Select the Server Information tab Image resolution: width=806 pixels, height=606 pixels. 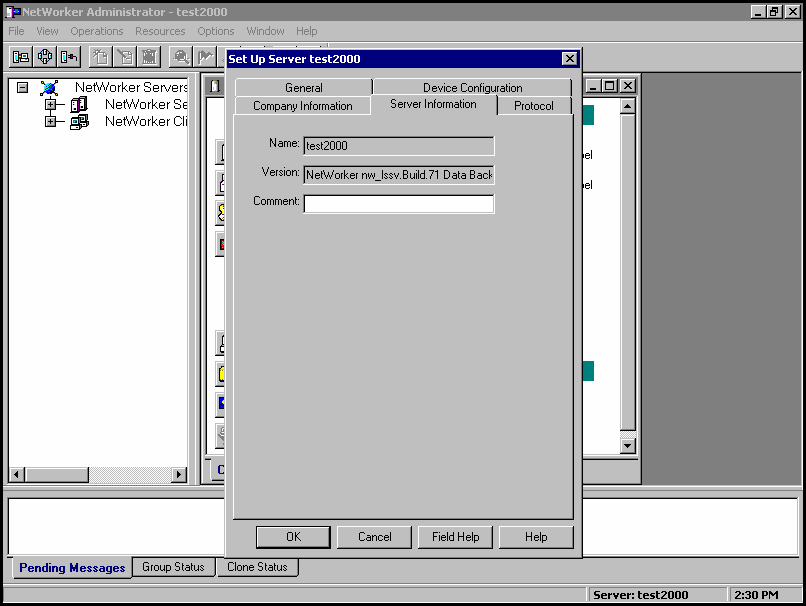[433, 104]
